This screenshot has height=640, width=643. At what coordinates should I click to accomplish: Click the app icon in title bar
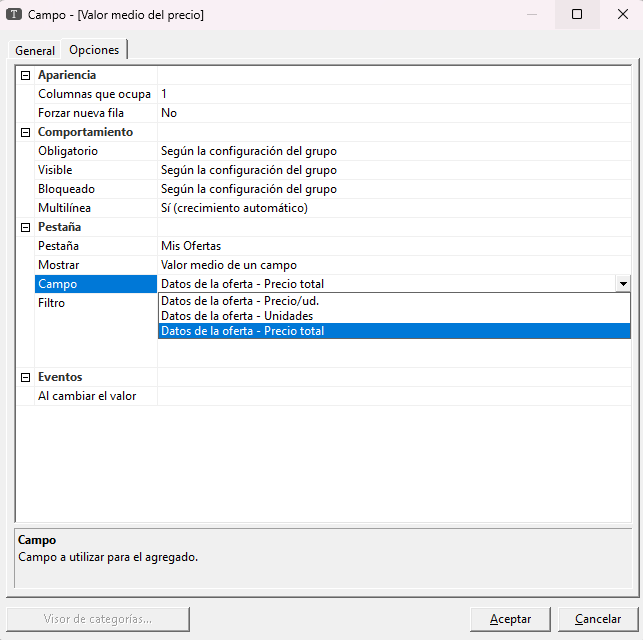coord(15,15)
